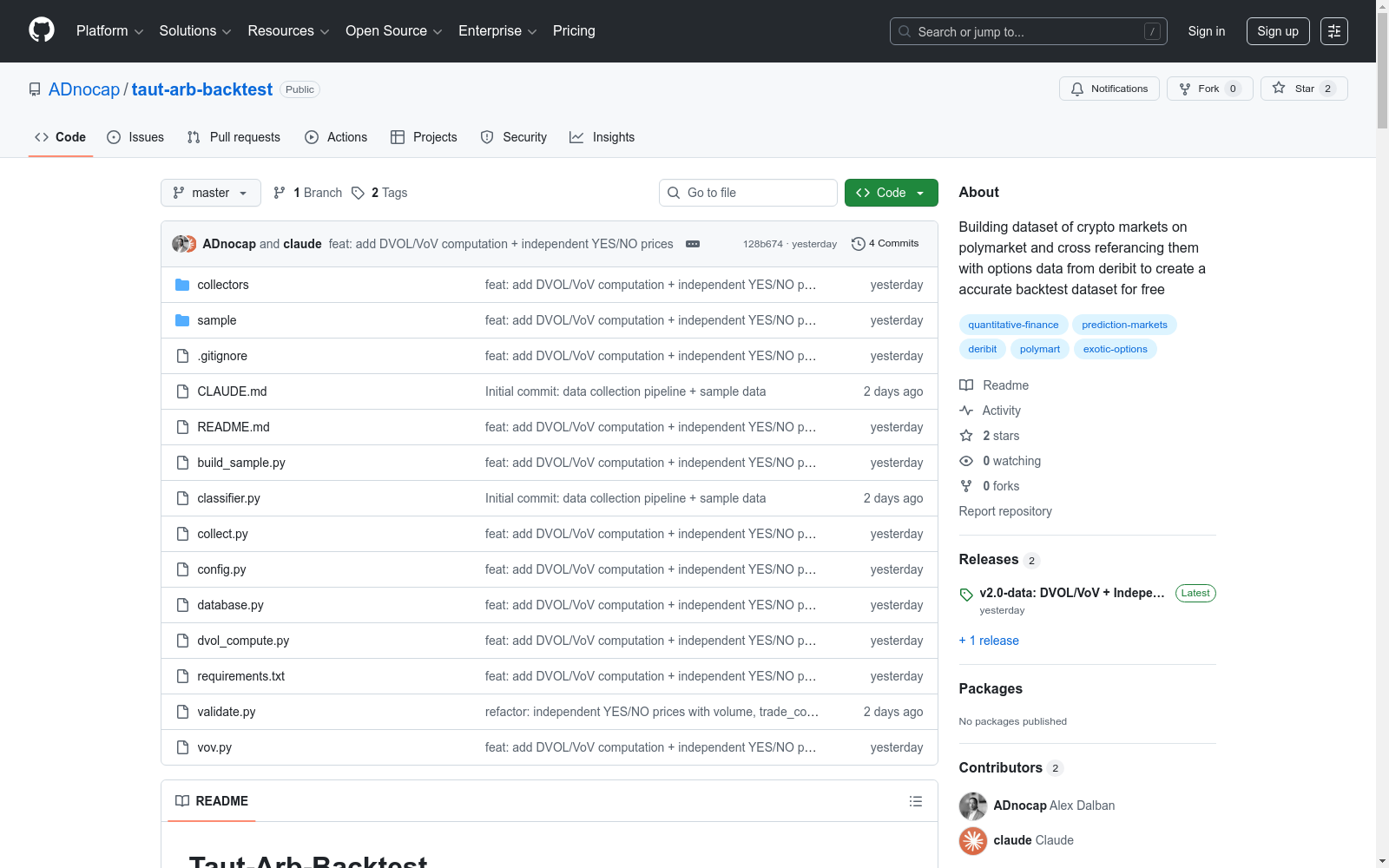
Task: Click the ADnocap commit author avatar
Action: (180, 244)
